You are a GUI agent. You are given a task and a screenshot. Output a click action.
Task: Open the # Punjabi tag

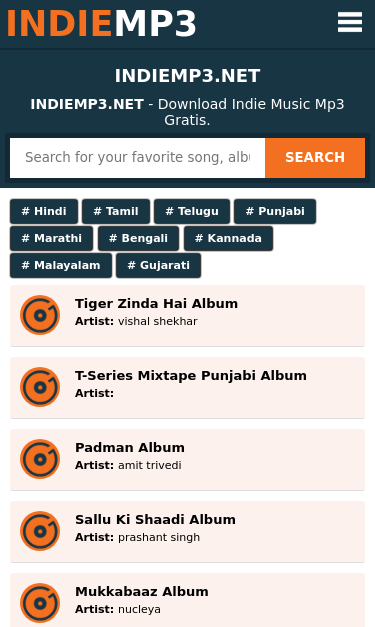tap(275, 211)
